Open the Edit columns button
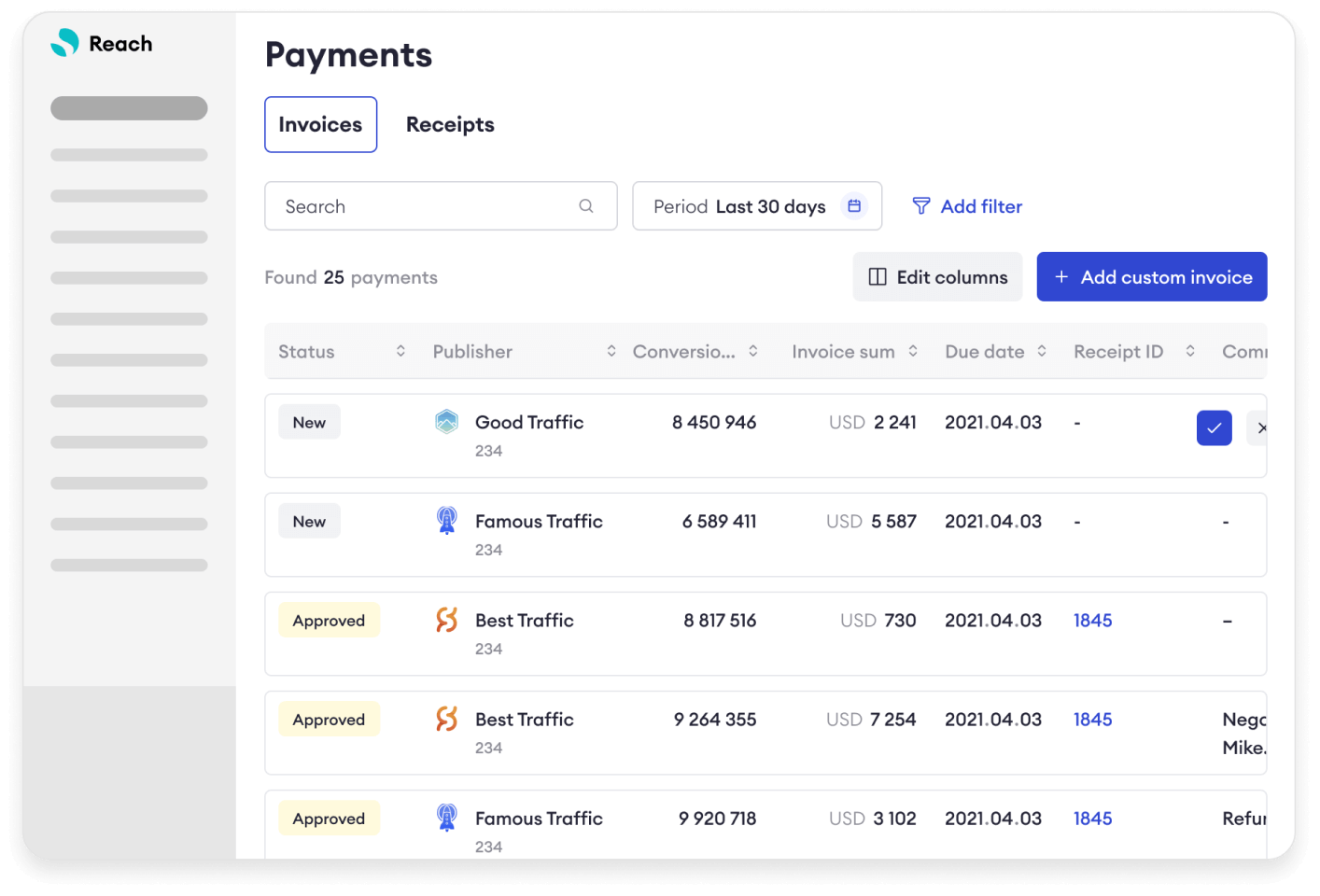Viewport: 1320px width, 896px height. click(x=937, y=277)
